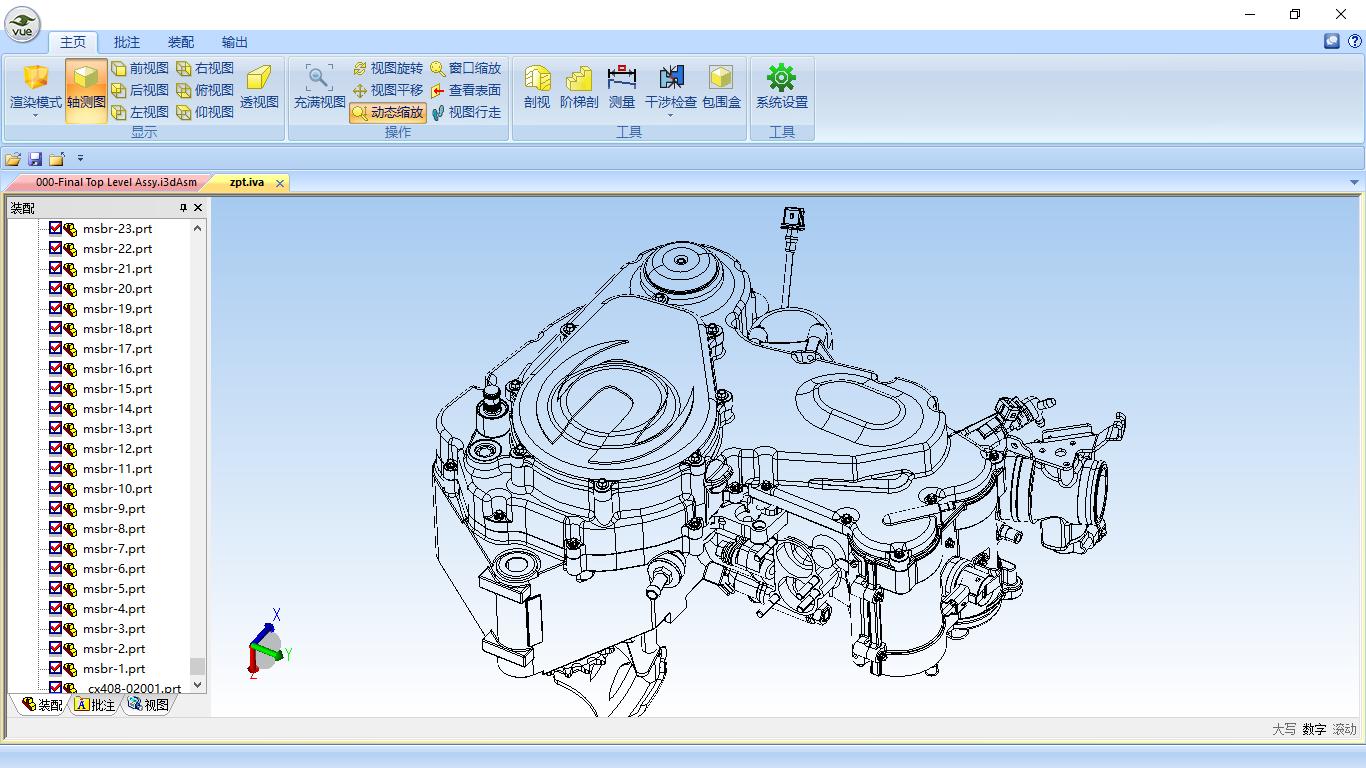Close the zpt.iva document tab
The height and width of the screenshot is (768, 1366).
[x=280, y=182]
